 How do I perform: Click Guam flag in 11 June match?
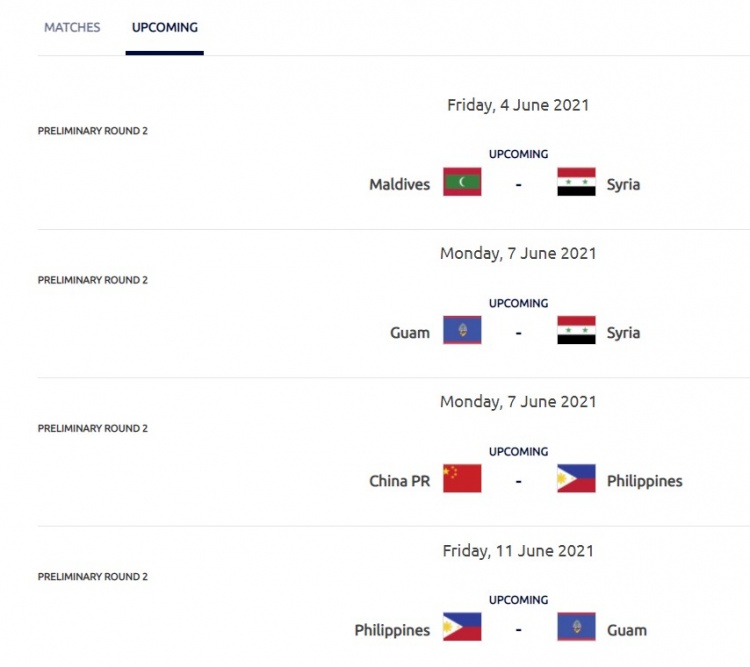click(576, 627)
